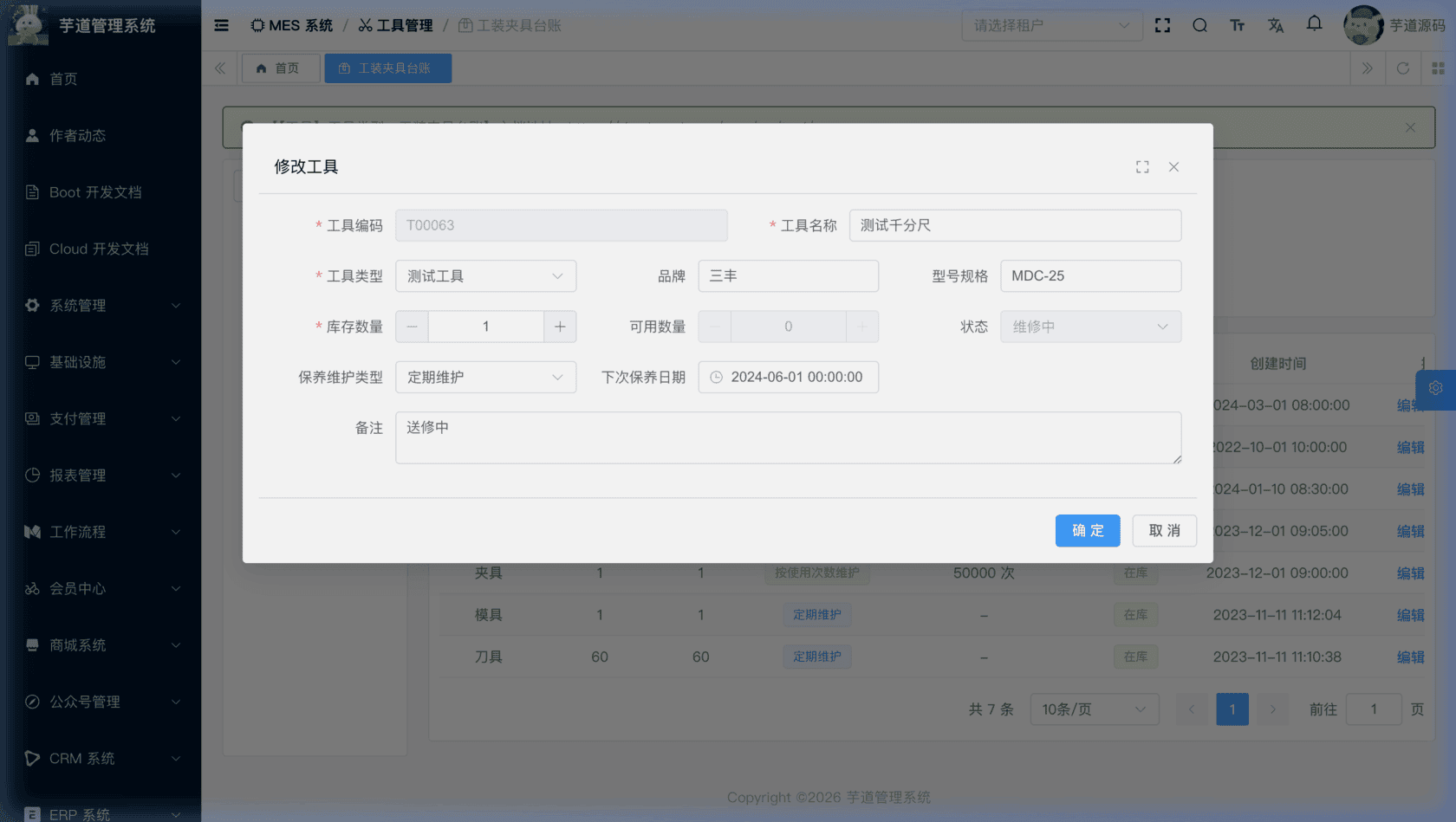
Task: Click the font size (Tt) icon
Action: tap(1238, 25)
